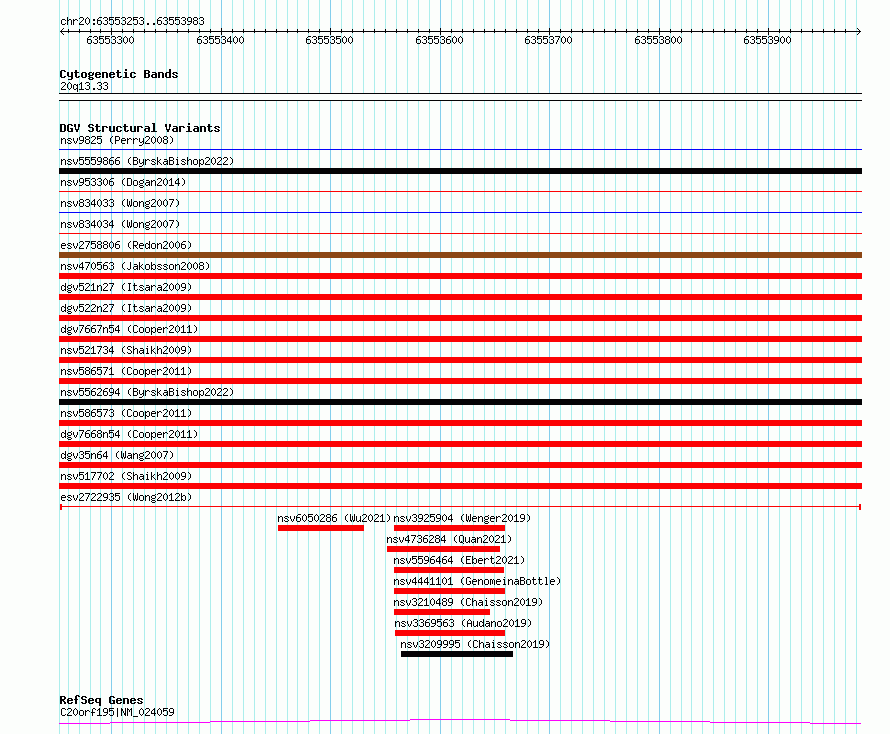Click the RefSeq Genes track title

click(x=101, y=700)
